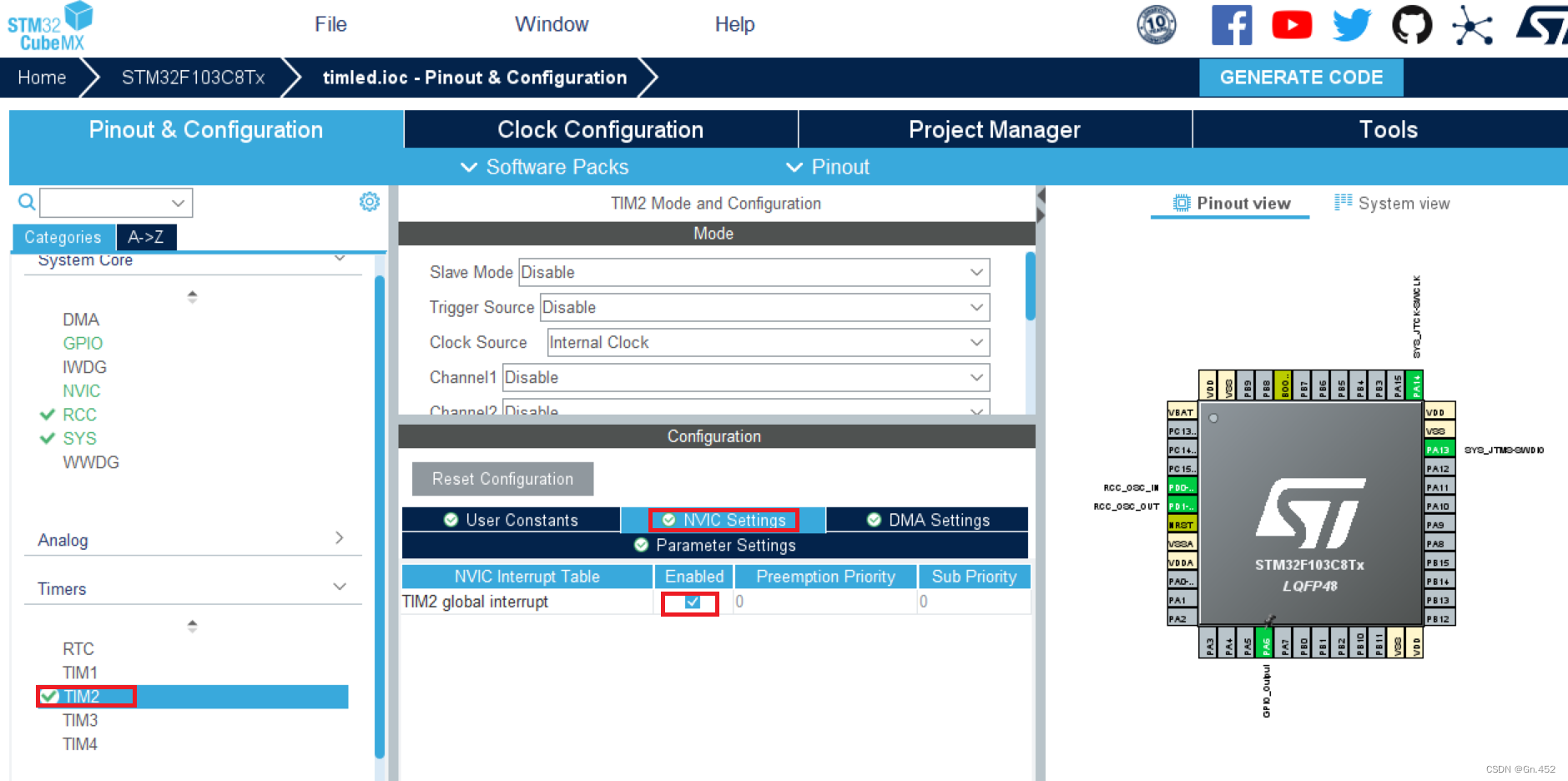
Task: Select GPIO under System Core
Action: click(x=83, y=343)
